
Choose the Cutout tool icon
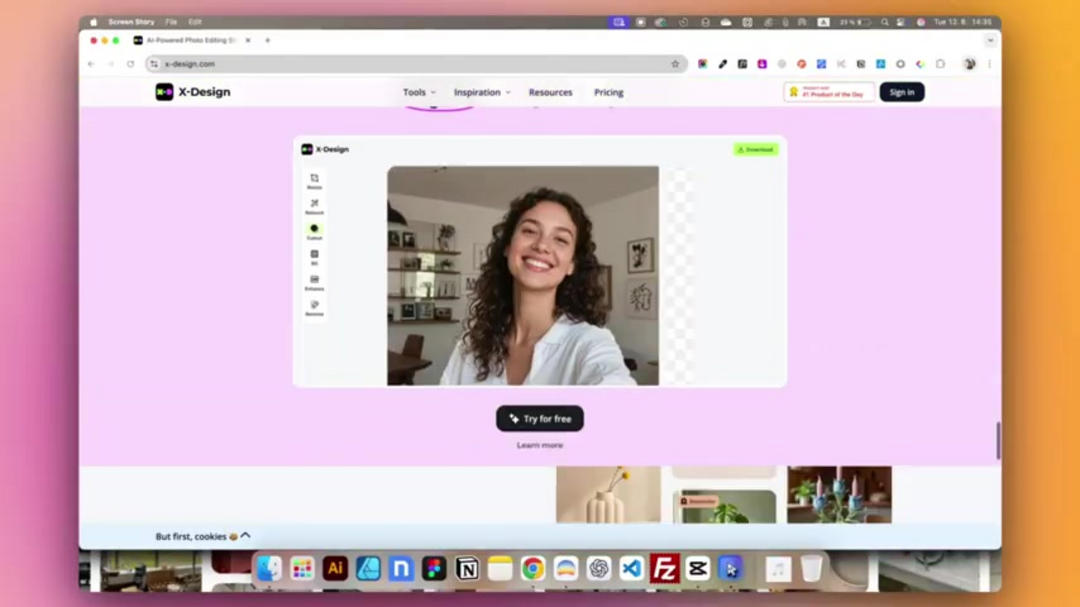(x=314, y=229)
